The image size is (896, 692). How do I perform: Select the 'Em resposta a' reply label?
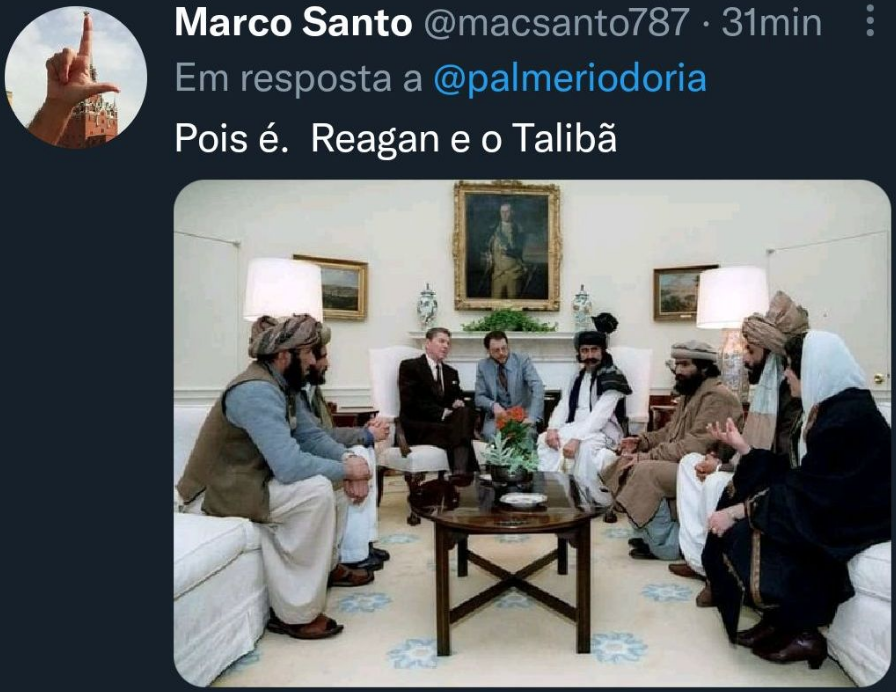(298, 78)
